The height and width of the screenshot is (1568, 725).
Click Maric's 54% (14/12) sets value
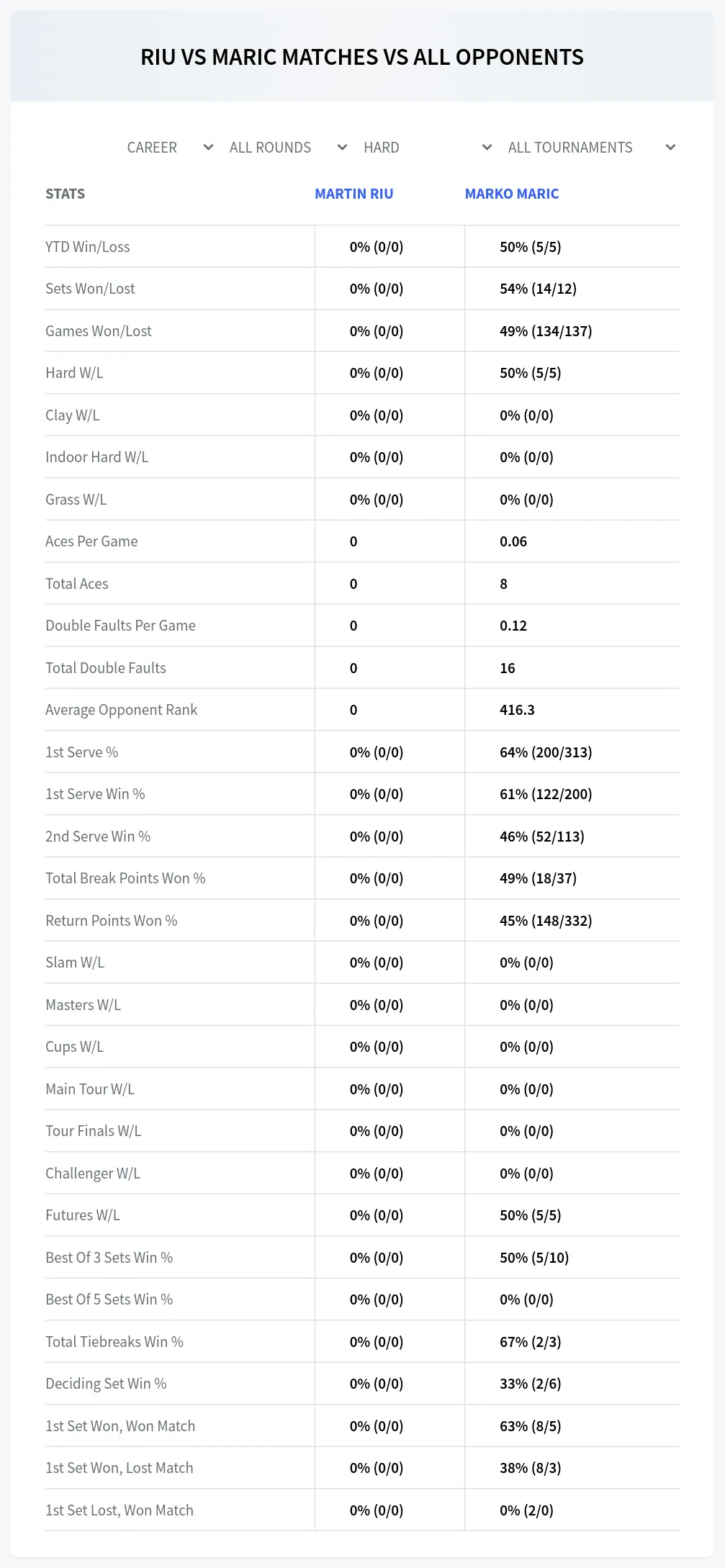(538, 289)
